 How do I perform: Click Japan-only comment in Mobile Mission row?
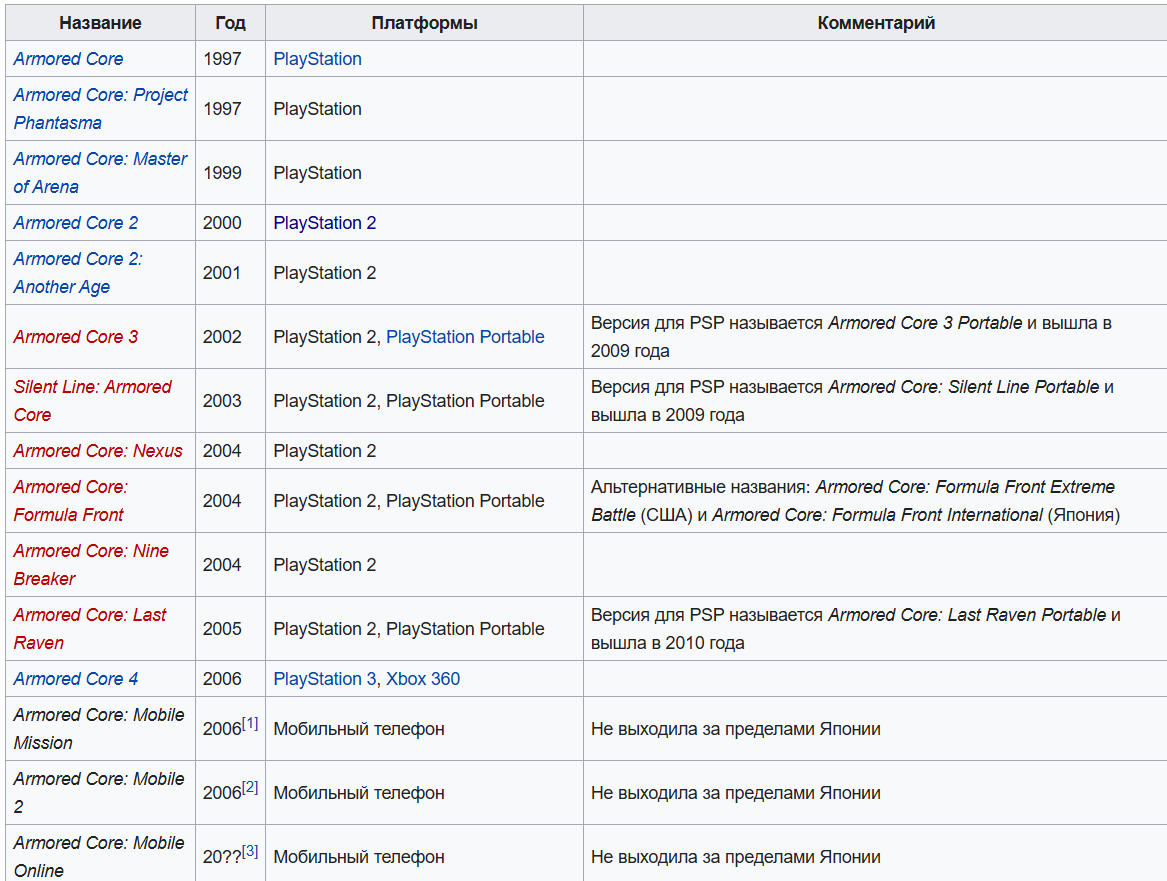(735, 728)
